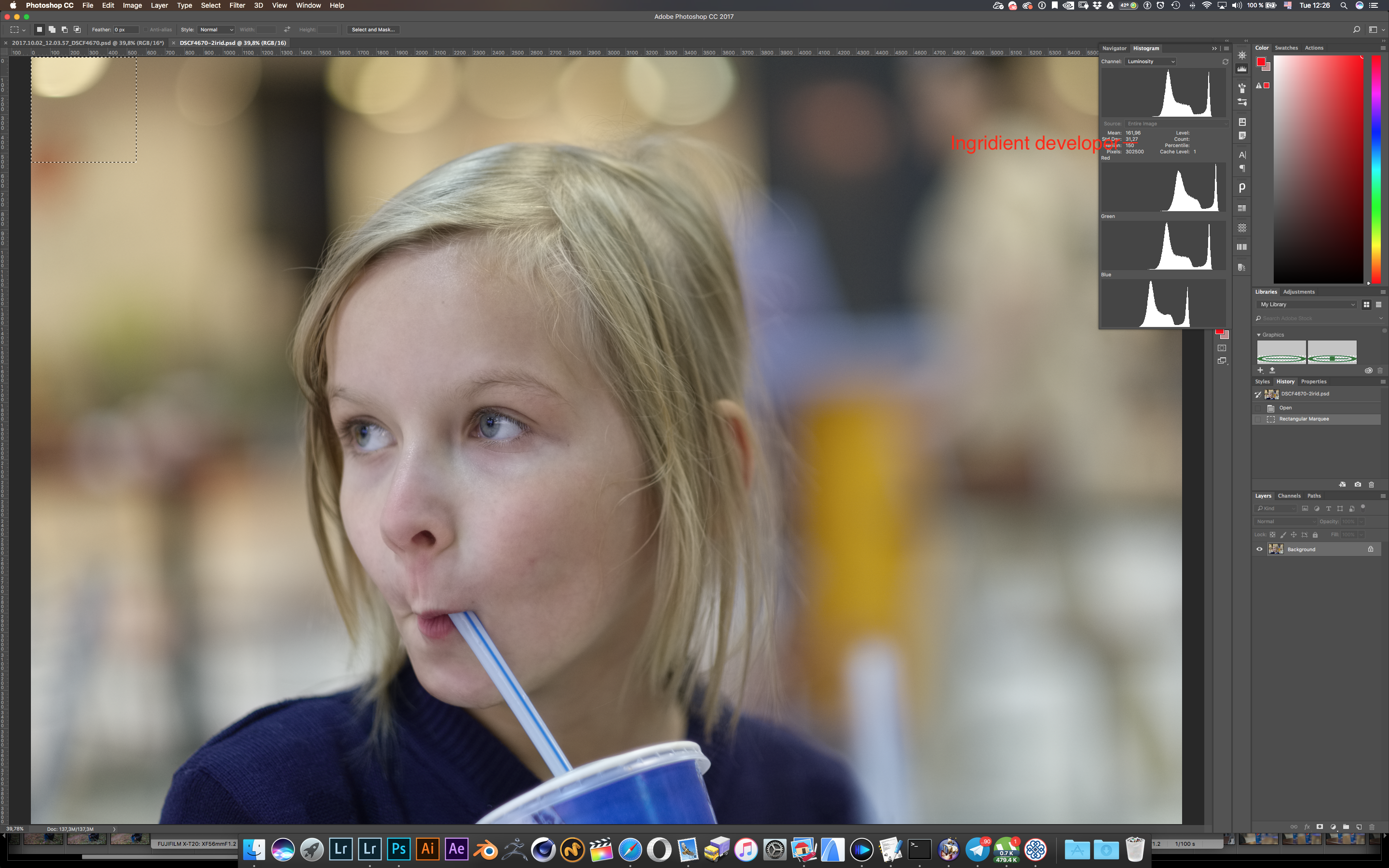This screenshot has width=1389, height=868.
Task: Click the barcode-style collapsed panel icon
Action: click(1242, 247)
